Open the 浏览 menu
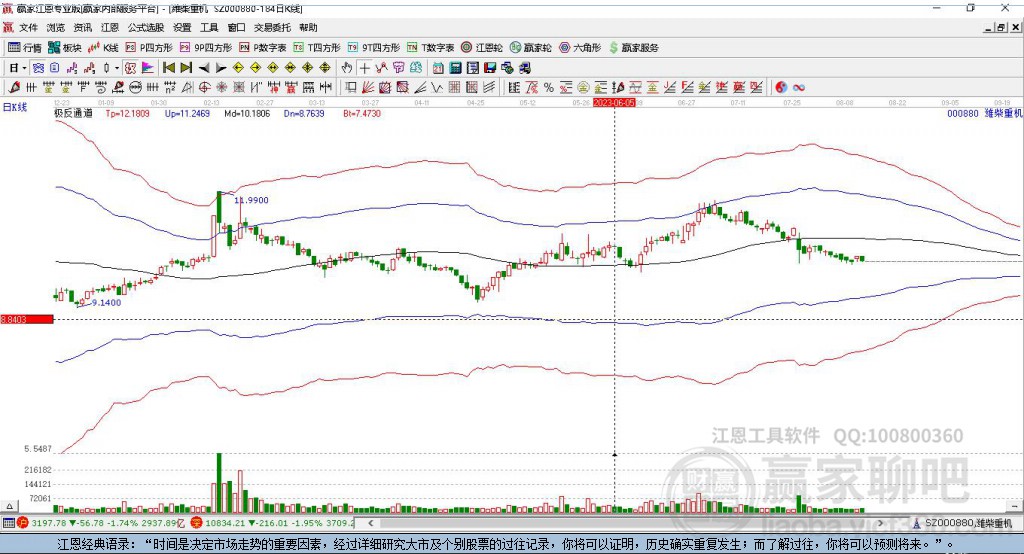This screenshot has width=1024, height=554. (56, 27)
